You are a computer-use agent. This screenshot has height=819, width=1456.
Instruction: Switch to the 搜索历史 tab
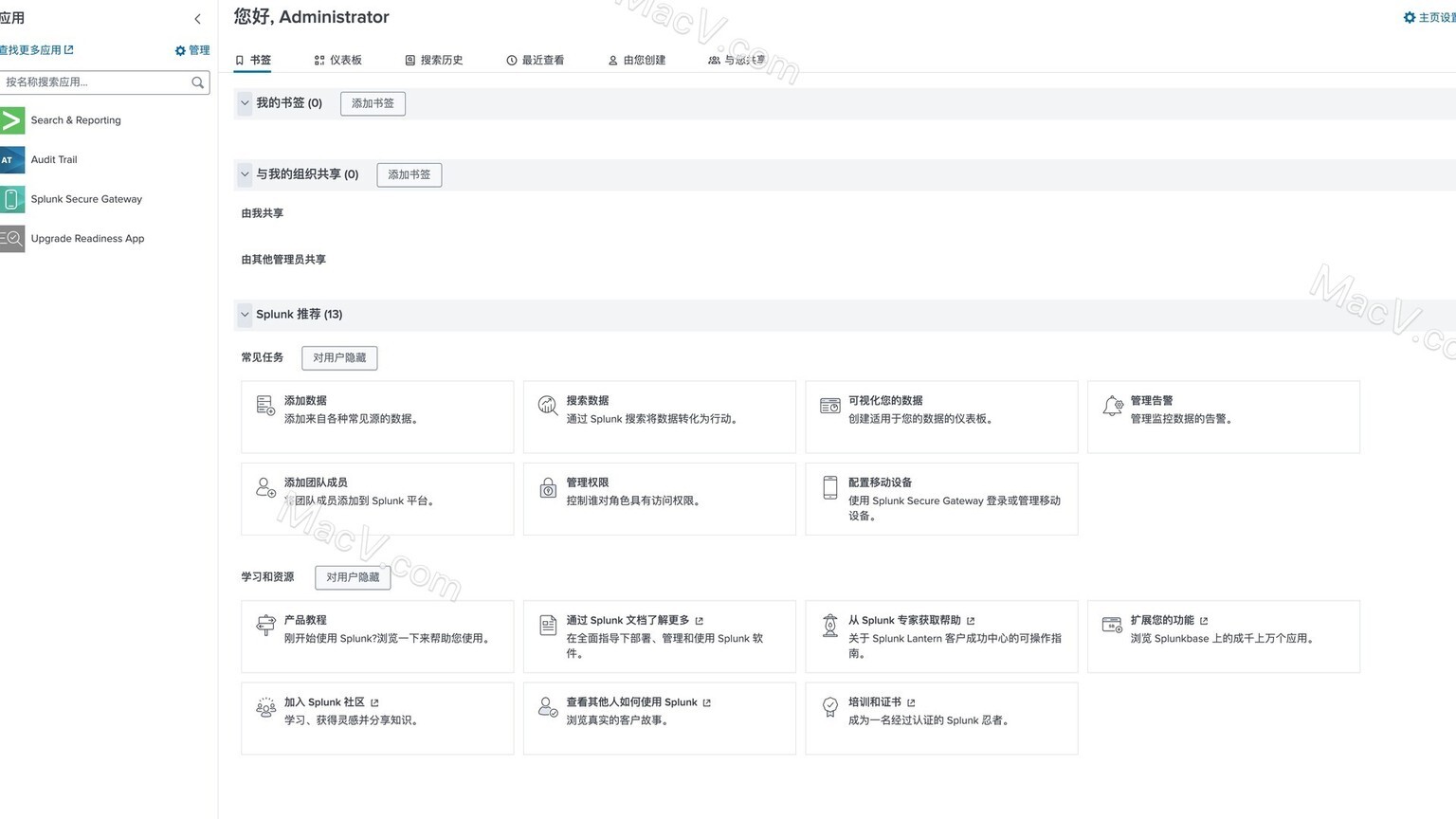434,60
